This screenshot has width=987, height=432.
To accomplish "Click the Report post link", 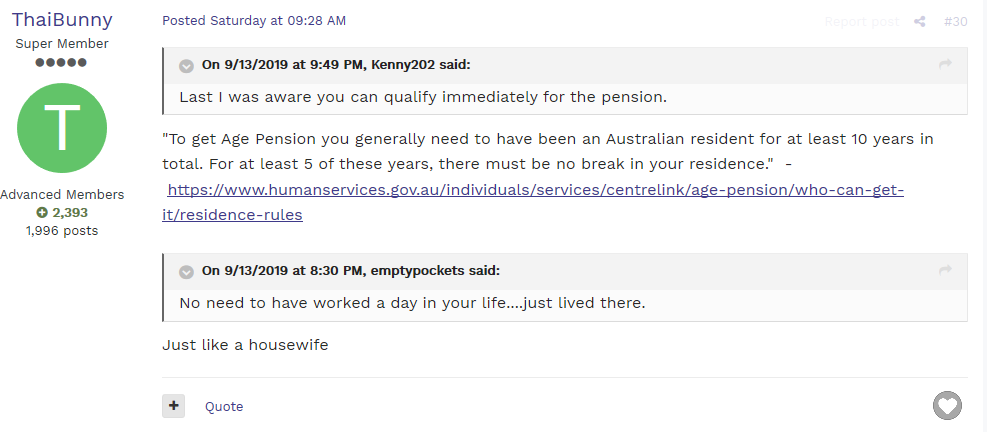I will tap(862, 21).
